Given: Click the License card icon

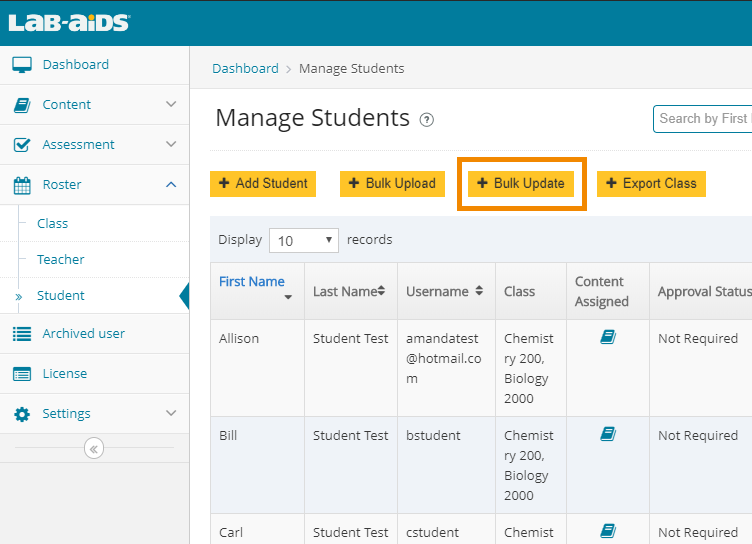Looking at the screenshot, I should click(22, 374).
